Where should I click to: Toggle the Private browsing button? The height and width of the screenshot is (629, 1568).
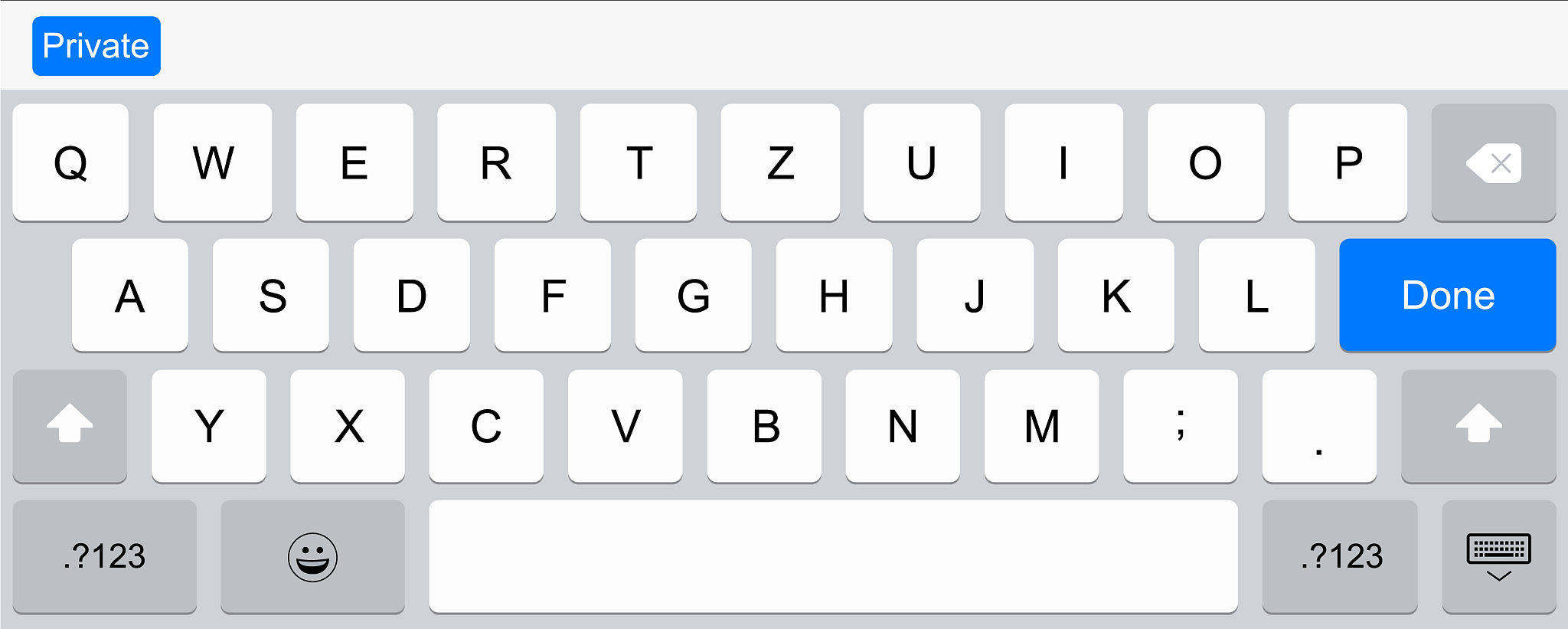tap(96, 46)
